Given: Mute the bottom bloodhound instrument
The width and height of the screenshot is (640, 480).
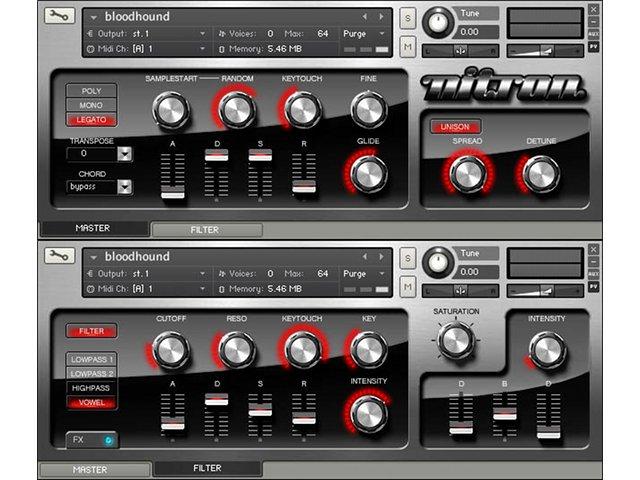Looking at the screenshot, I should coord(407,287).
